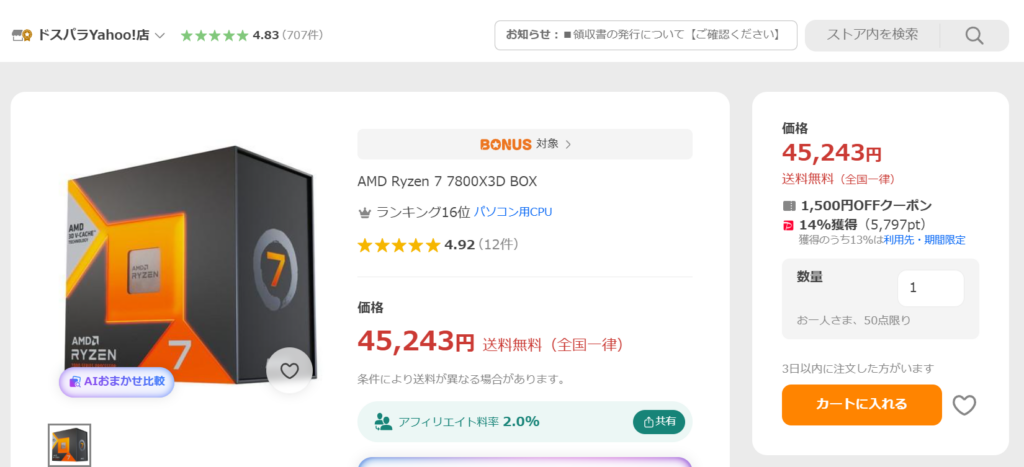Click the PayPay points icon
Image resolution: width=1024 pixels, height=467 pixels.
(x=788, y=225)
